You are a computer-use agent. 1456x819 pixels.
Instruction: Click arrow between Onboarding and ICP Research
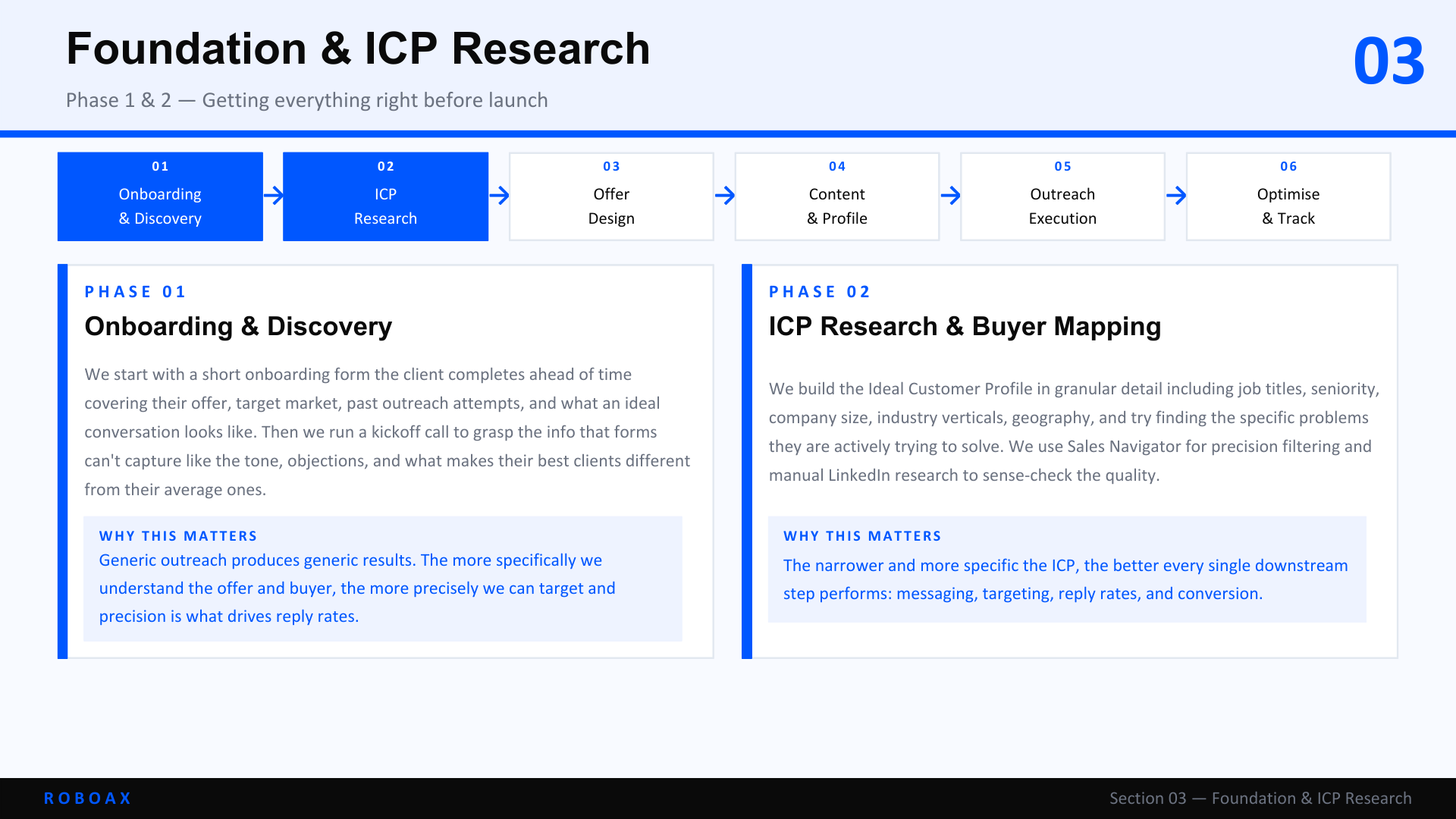pyautogui.click(x=273, y=196)
